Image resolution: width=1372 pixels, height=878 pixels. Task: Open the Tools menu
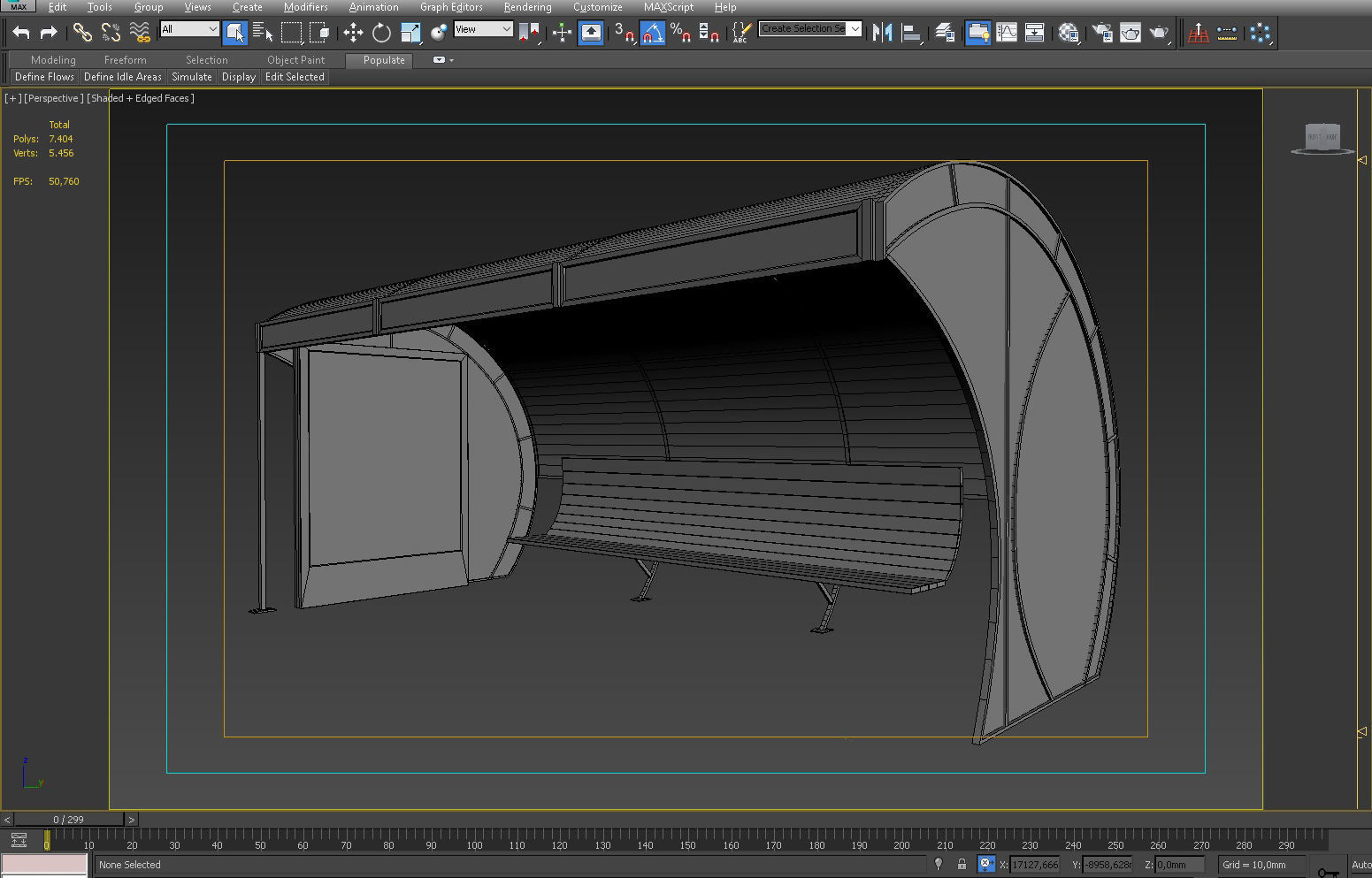(99, 7)
